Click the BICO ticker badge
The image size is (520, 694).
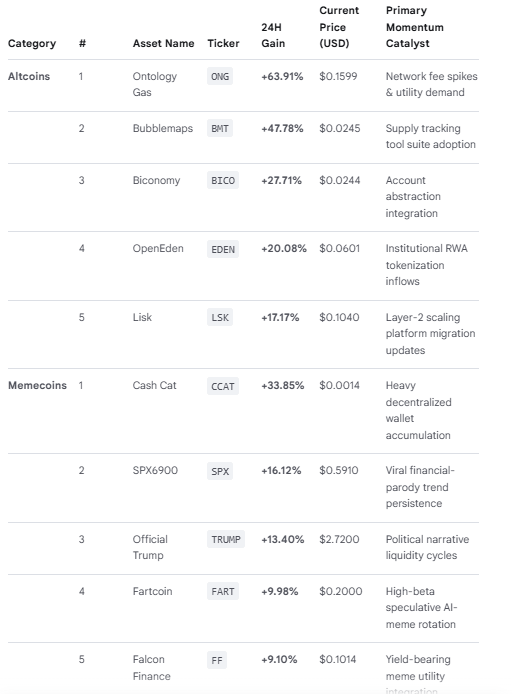pos(223,181)
